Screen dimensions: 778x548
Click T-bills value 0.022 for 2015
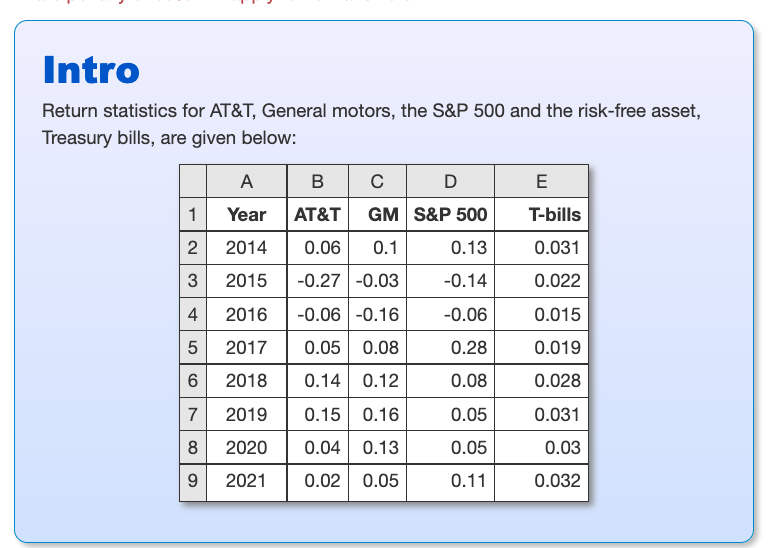[541, 281]
